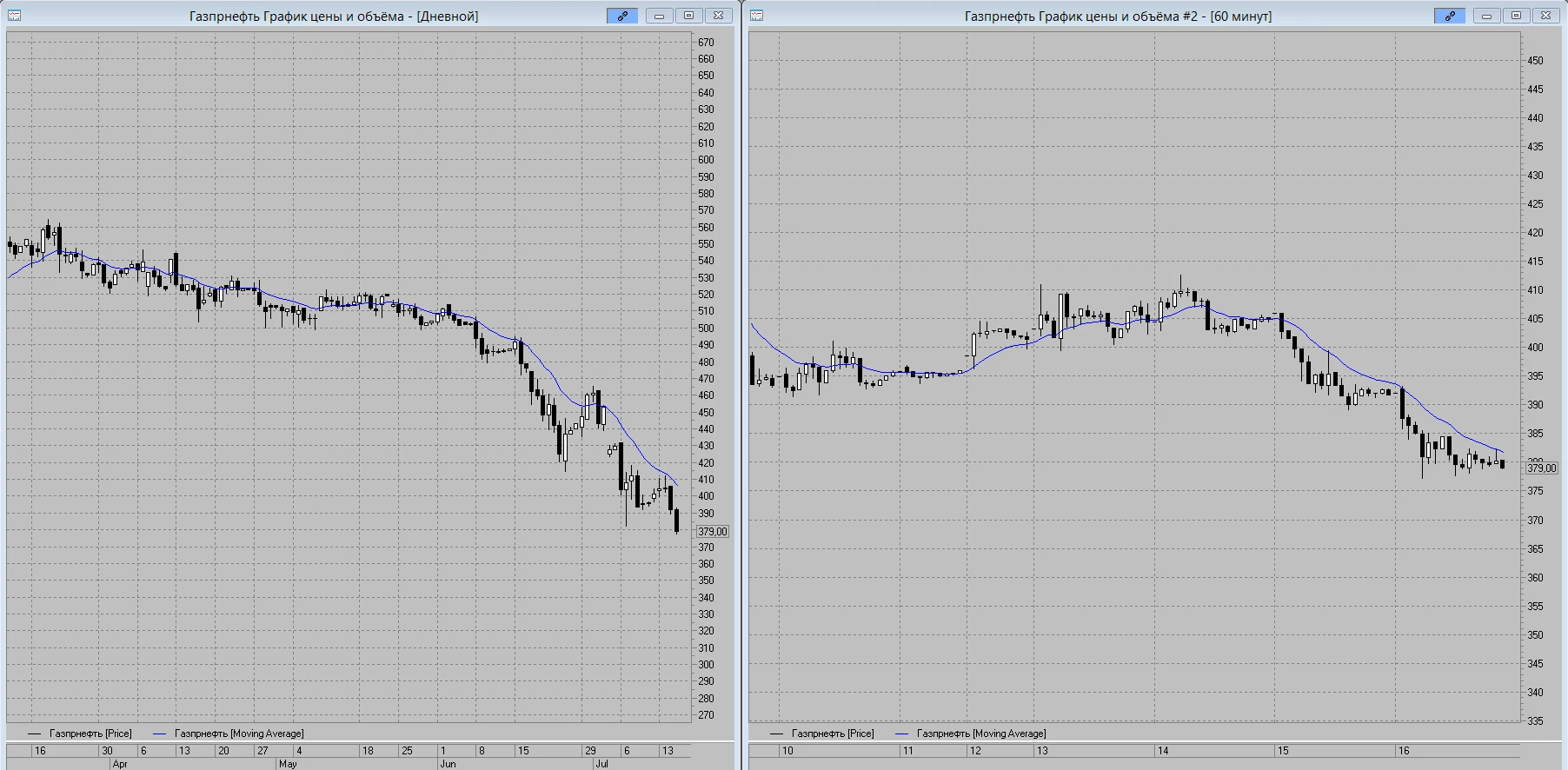Image resolution: width=1568 pixels, height=770 pixels.
Task: Maximize the daily Газпрнефть chart window
Action: (x=689, y=16)
